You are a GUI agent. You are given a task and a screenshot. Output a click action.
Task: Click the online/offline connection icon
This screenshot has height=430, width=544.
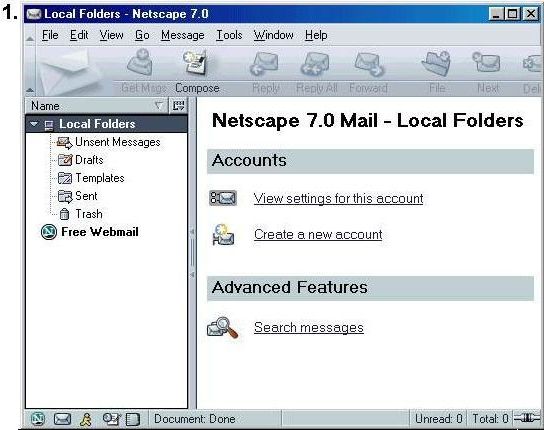point(527,418)
